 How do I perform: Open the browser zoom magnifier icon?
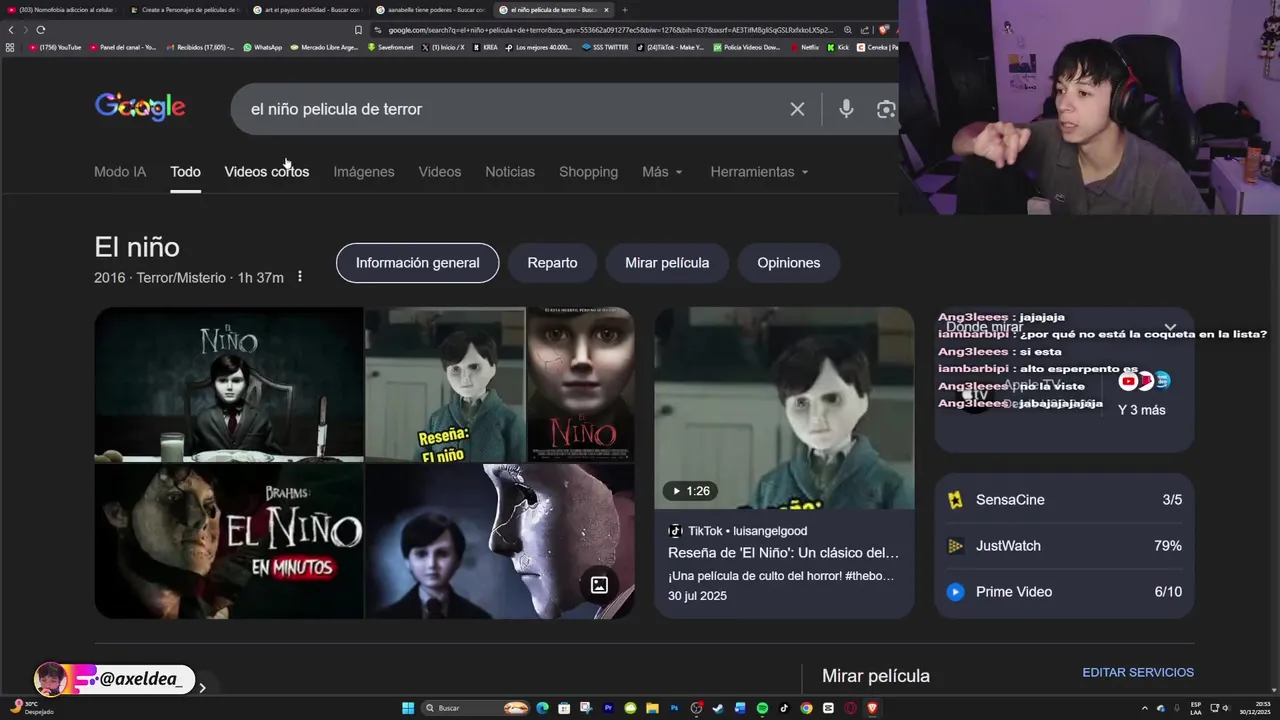pos(848,30)
